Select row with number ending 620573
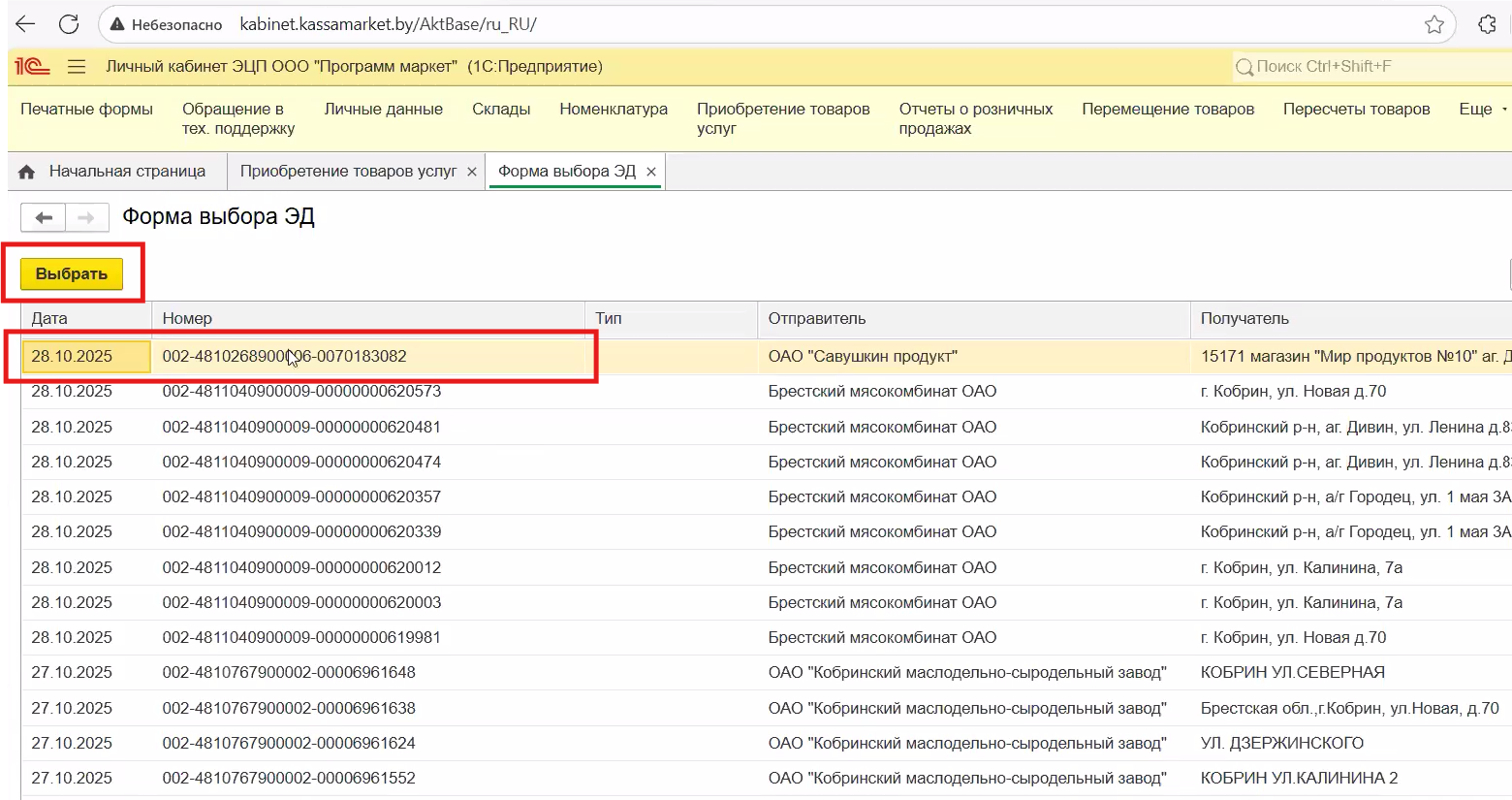 pyautogui.click(x=301, y=392)
